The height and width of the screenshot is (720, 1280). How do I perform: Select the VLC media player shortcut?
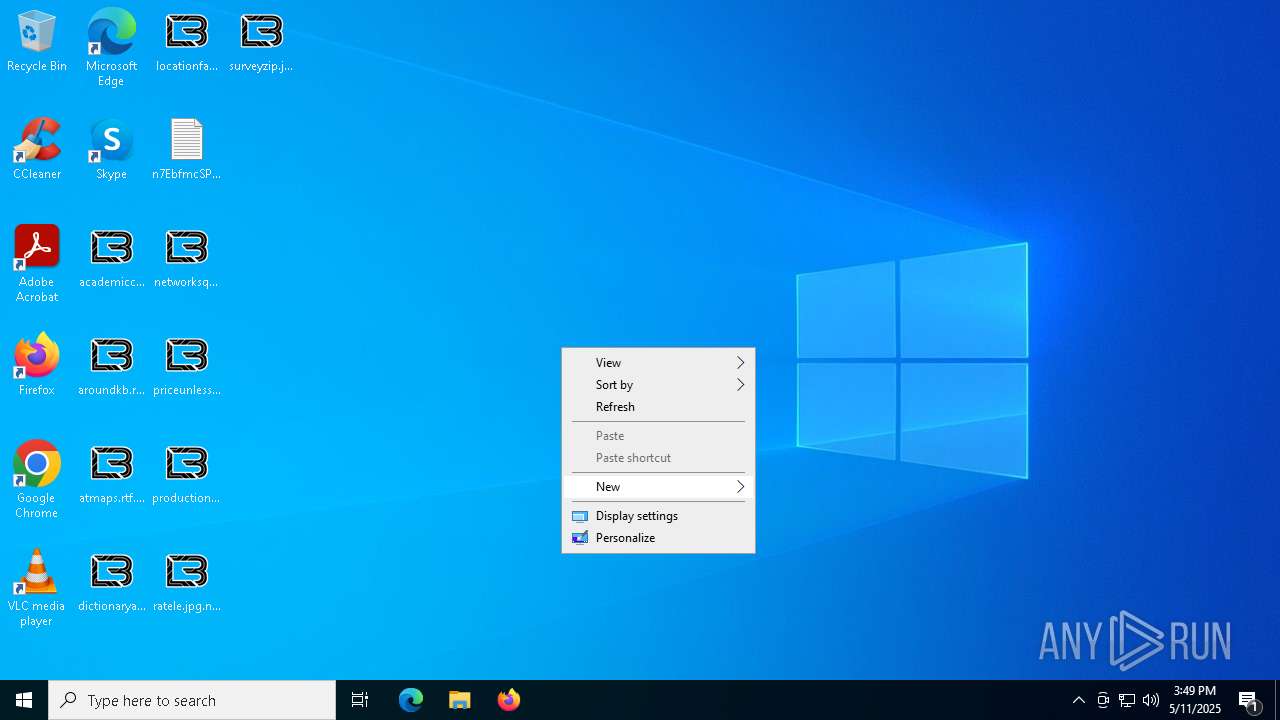pyautogui.click(x=37, y=588)
